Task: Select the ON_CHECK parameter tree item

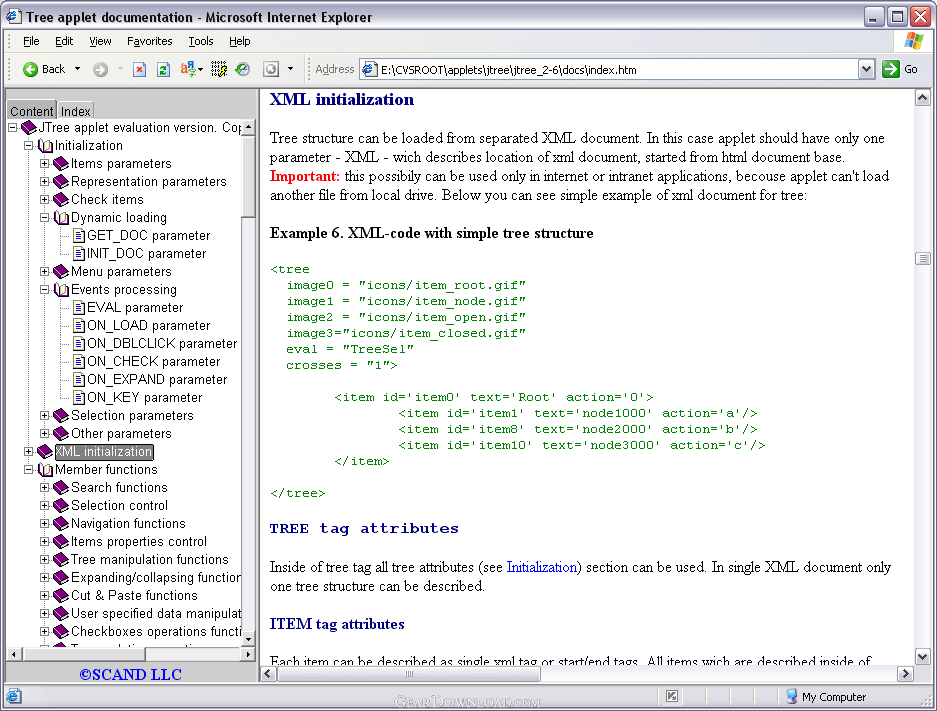Action: point(154,361)
